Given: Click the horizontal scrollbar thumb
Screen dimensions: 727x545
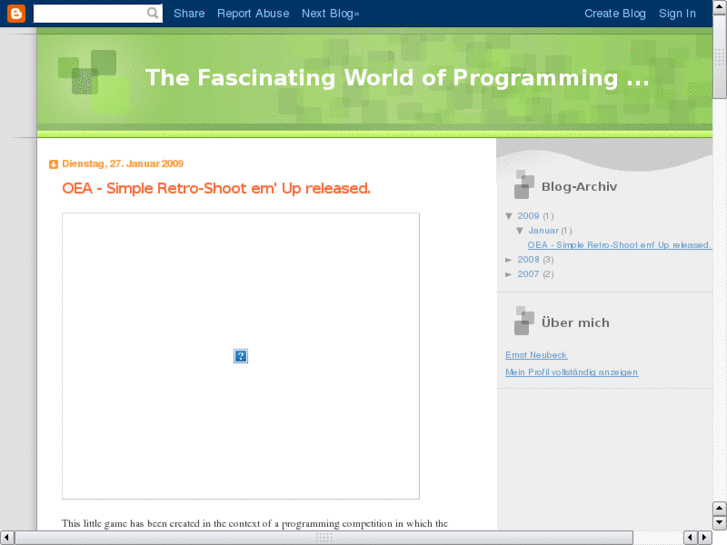Looking at the screenshot, I should [324, 538].
